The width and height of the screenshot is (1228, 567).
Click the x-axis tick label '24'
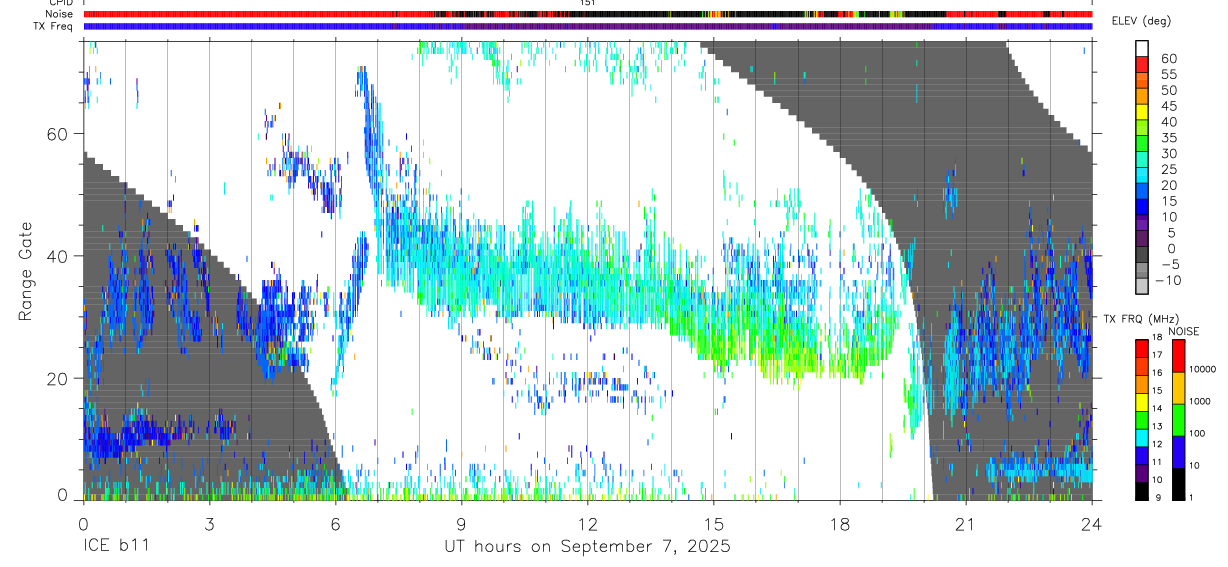(x=1092, y=523)
